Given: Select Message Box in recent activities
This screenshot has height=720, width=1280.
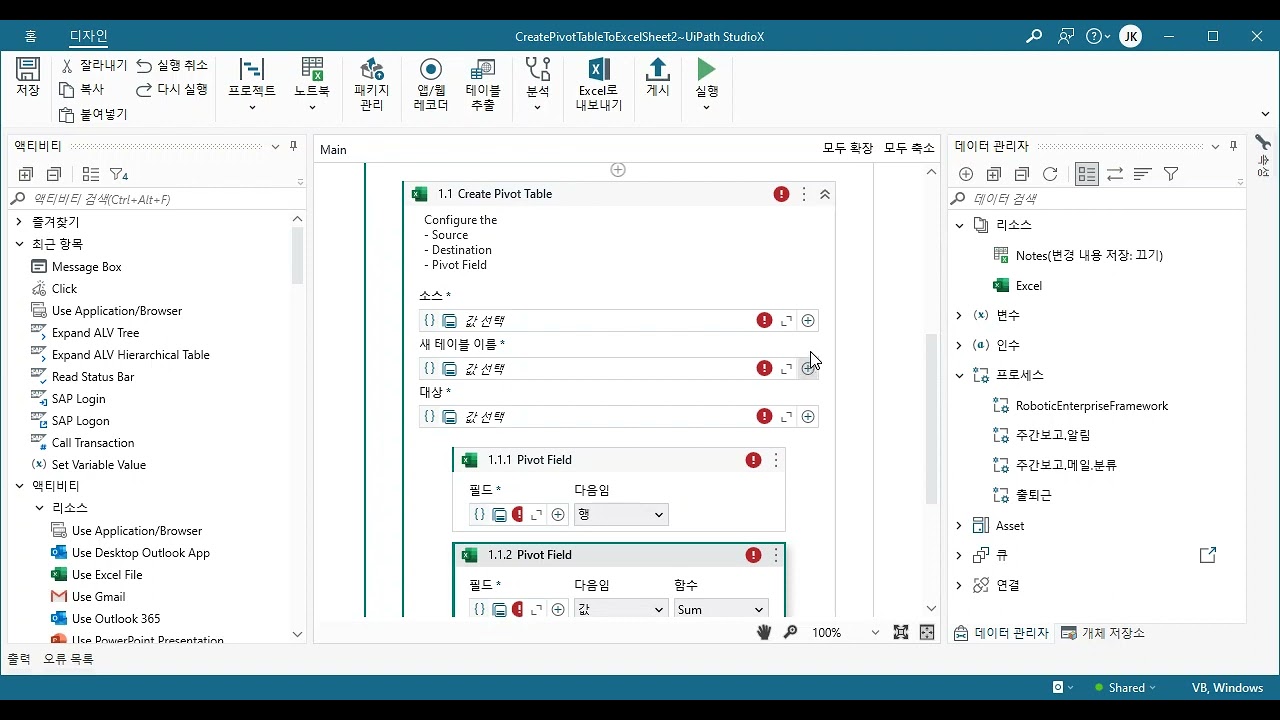Looking at the screenshot, I should (86, 267).
